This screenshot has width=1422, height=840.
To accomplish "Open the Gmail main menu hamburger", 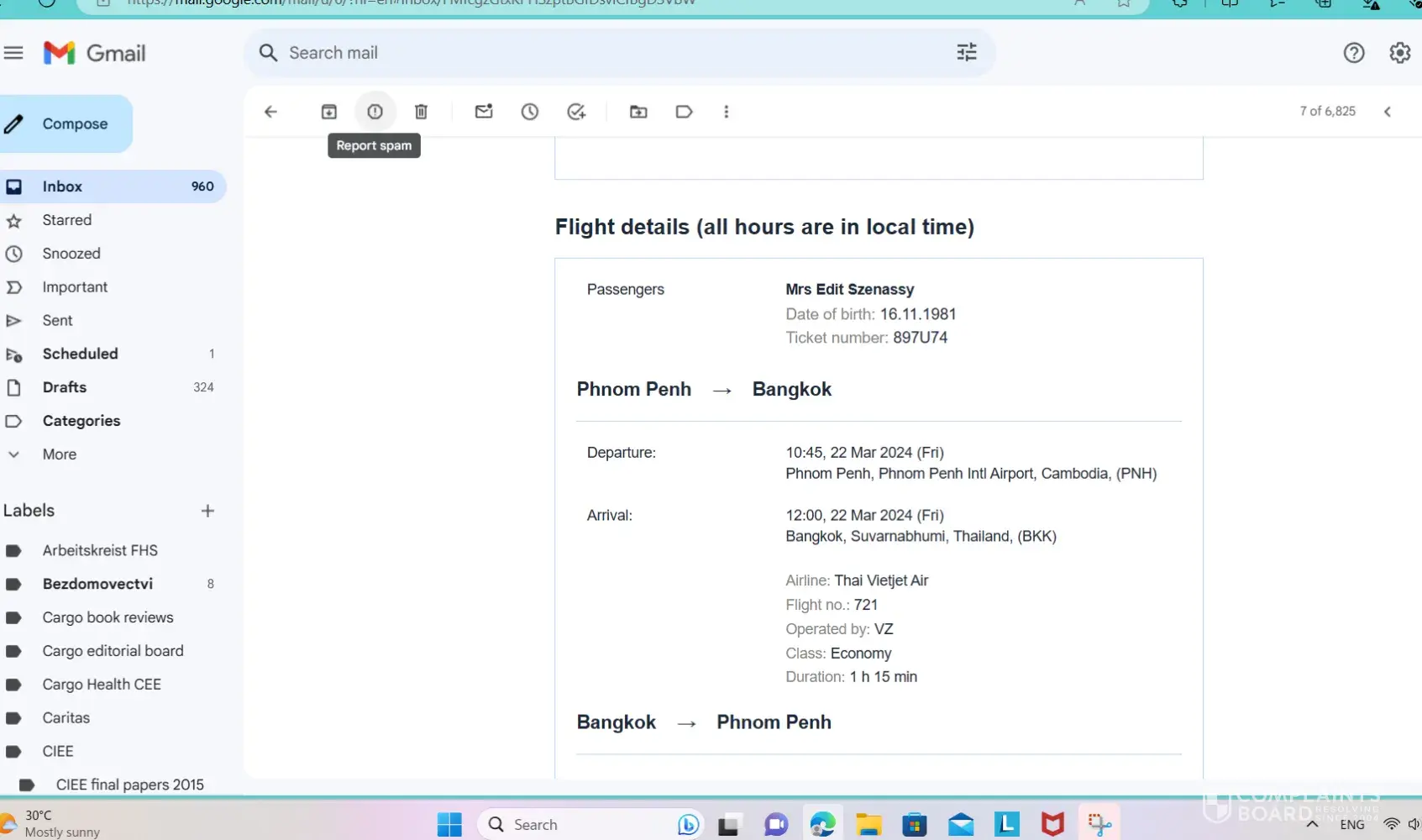I will [x=13, y=53].
